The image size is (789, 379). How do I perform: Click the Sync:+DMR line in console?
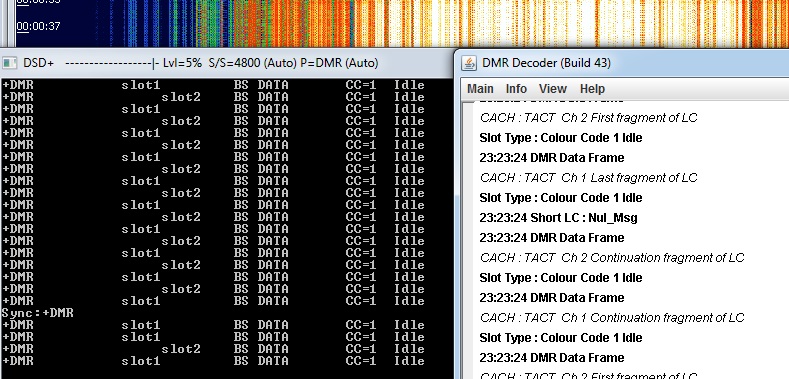click(x=38, y=313)
